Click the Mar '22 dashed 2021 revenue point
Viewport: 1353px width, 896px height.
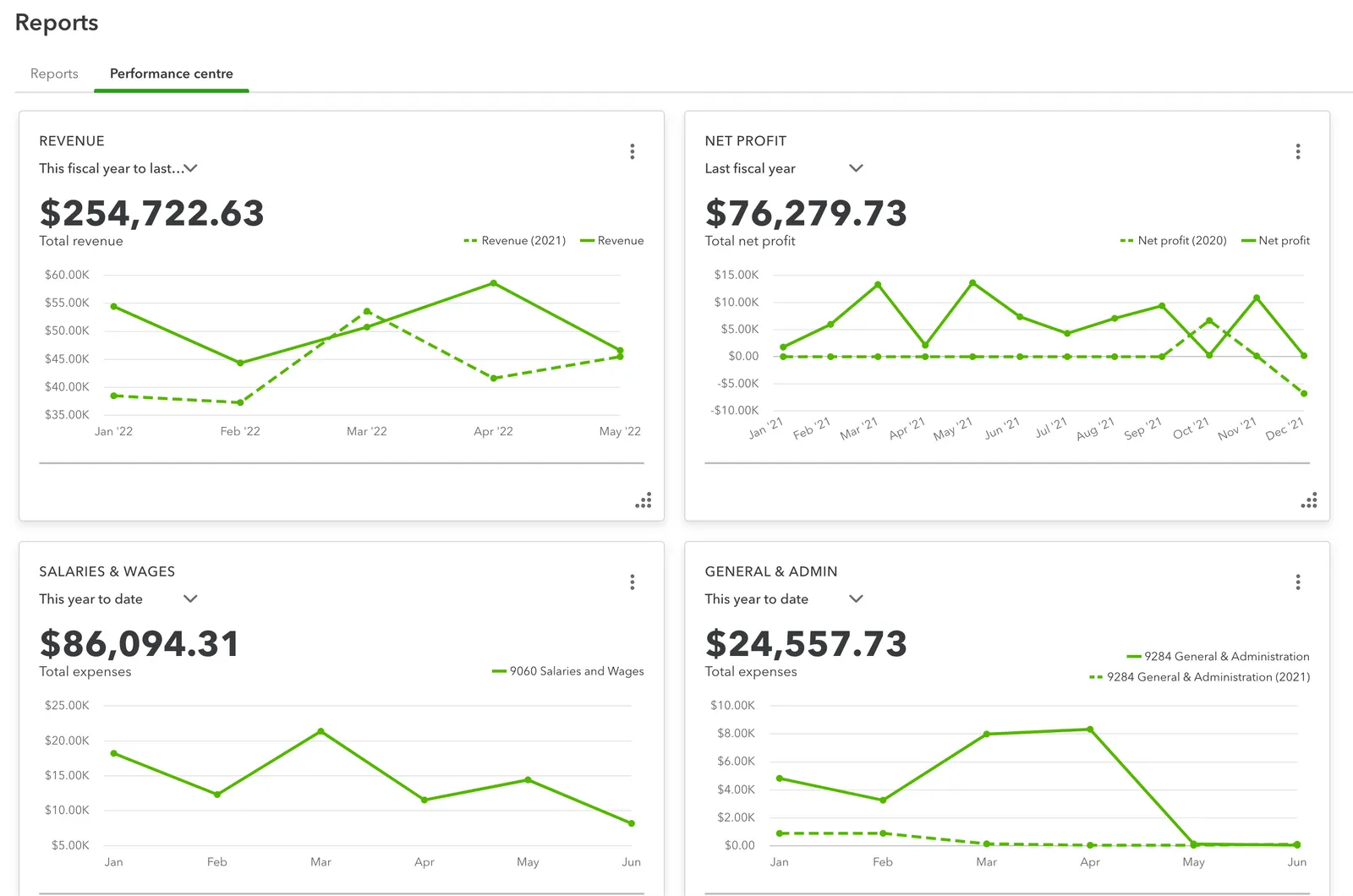tap(367, 311)
